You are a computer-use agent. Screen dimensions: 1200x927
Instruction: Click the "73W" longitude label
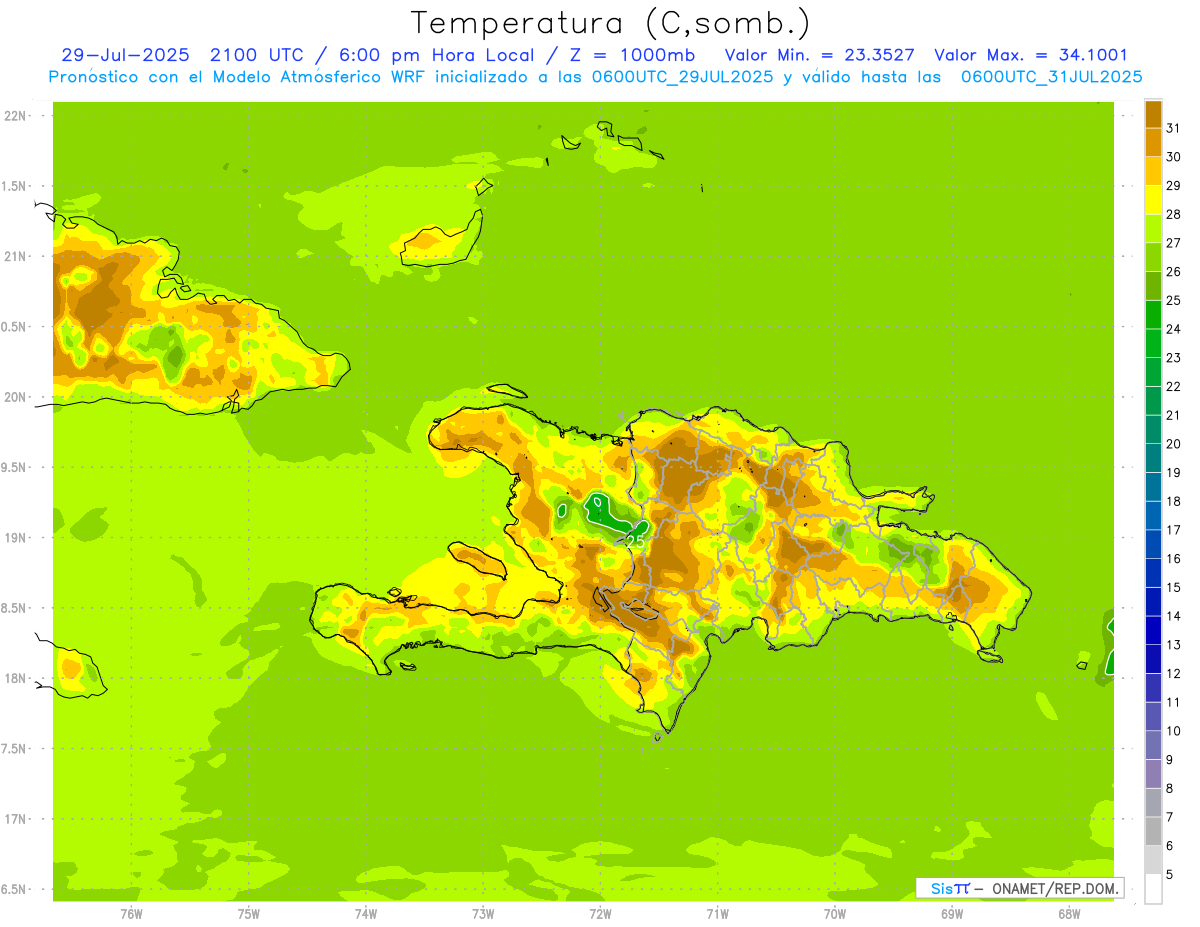[x=483, y=913]
